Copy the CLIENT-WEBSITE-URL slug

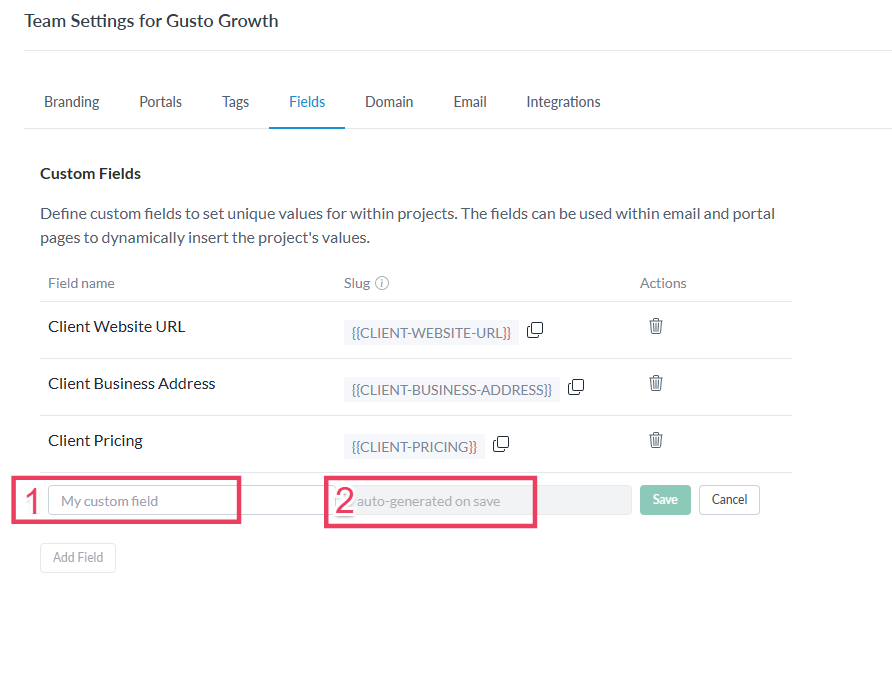(x=535, y=331)
